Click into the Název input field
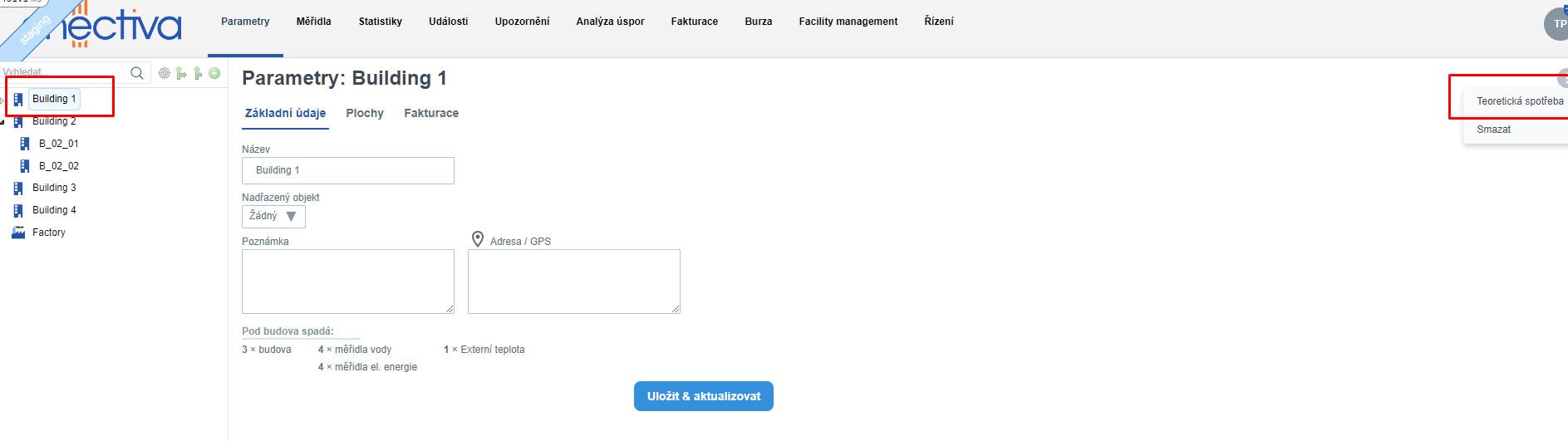 click(x=347, y=170)
